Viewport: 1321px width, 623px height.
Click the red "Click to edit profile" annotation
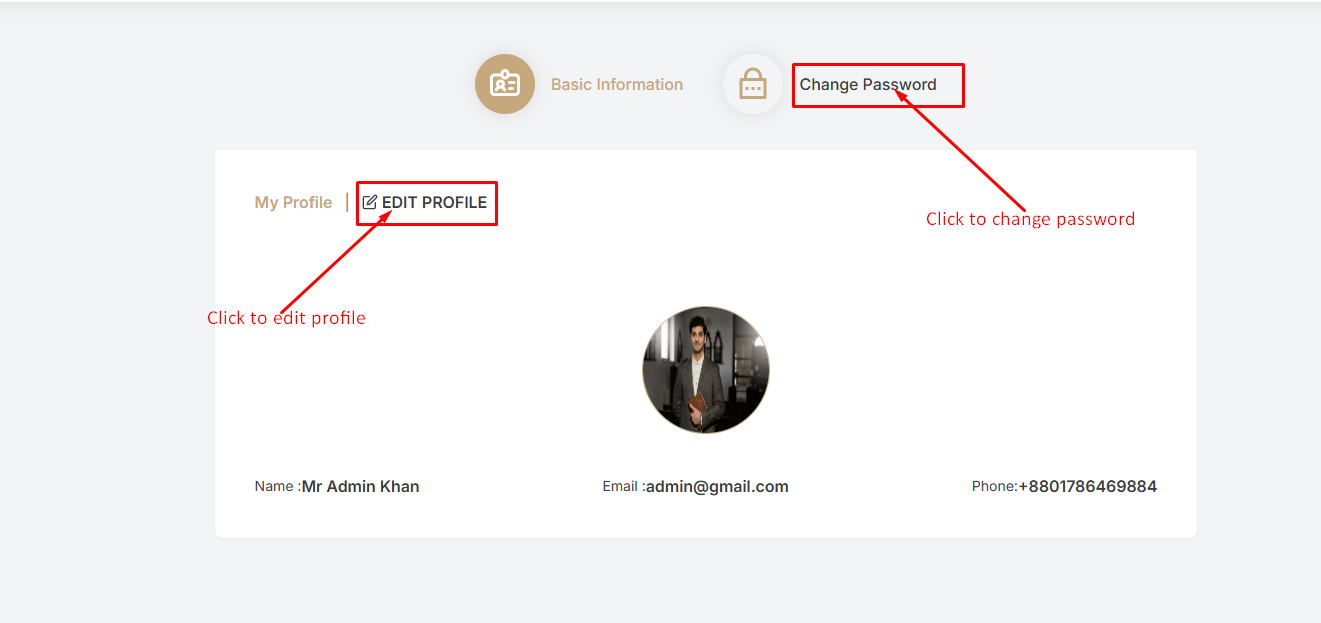coord(287,318)
